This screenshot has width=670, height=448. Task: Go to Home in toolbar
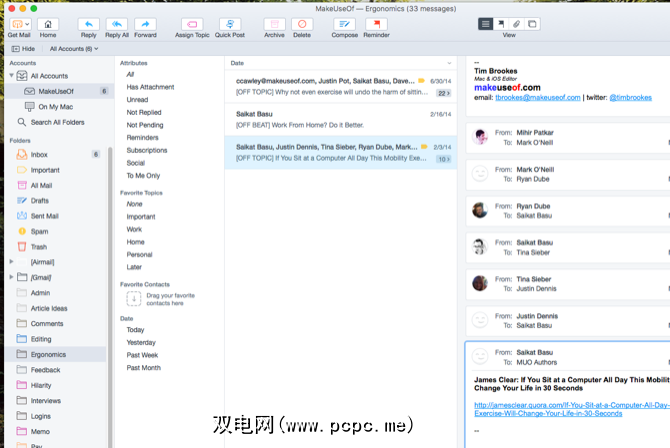point(48,24)
